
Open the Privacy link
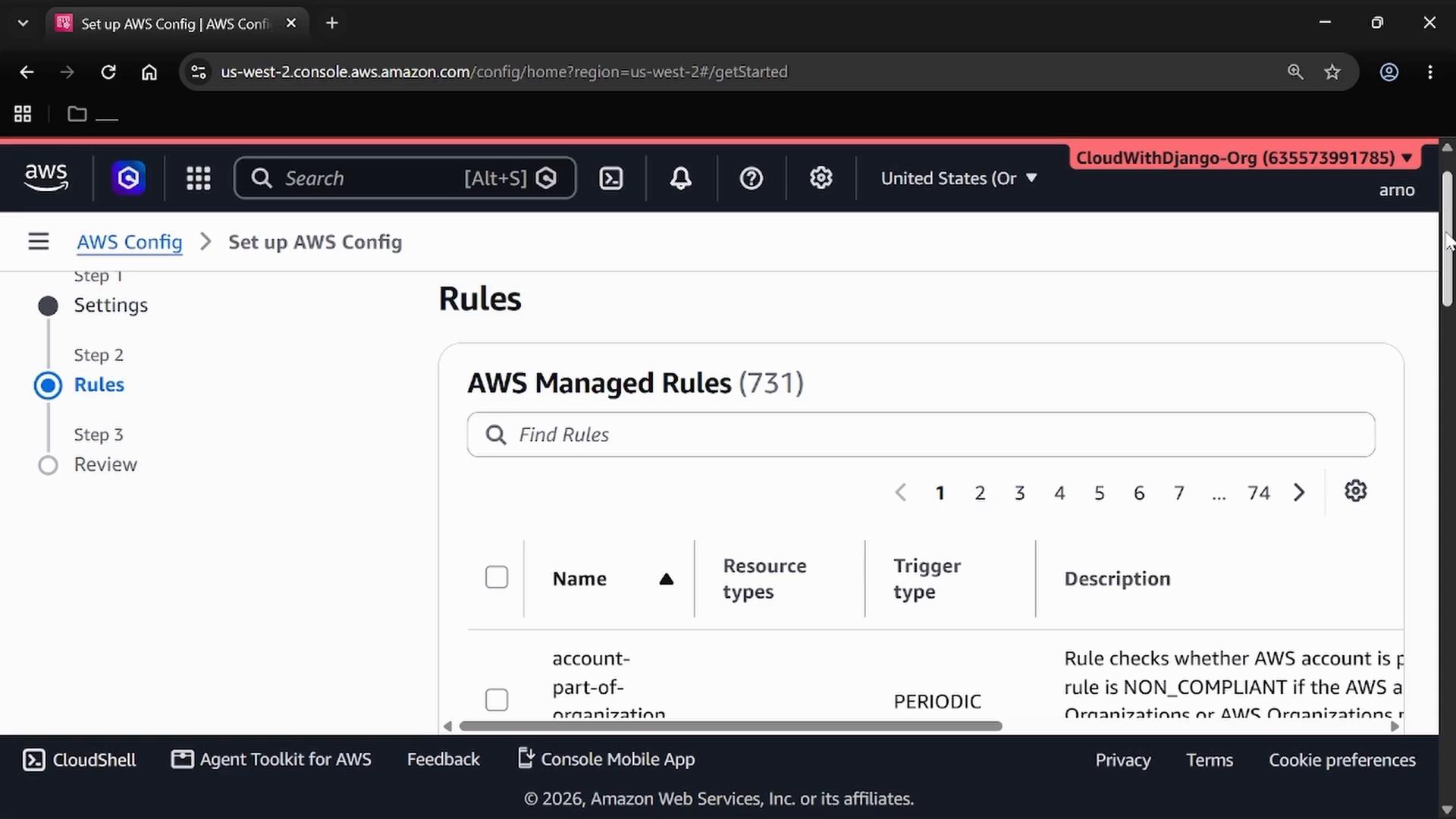click(1123, 760)
